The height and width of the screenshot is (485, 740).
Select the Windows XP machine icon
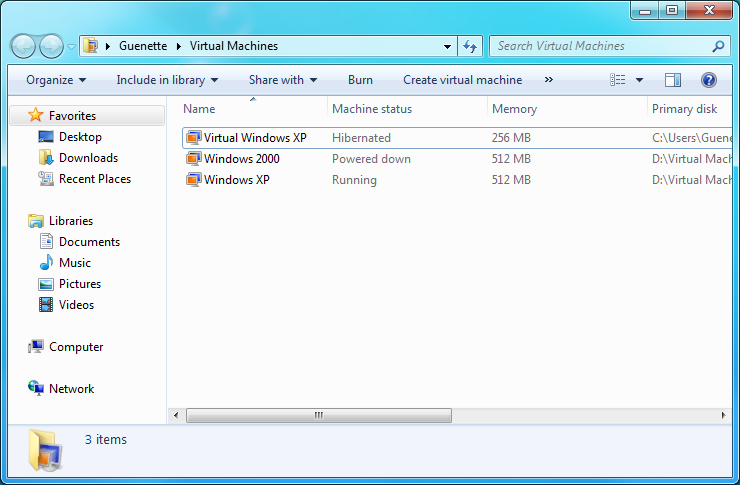193,180
